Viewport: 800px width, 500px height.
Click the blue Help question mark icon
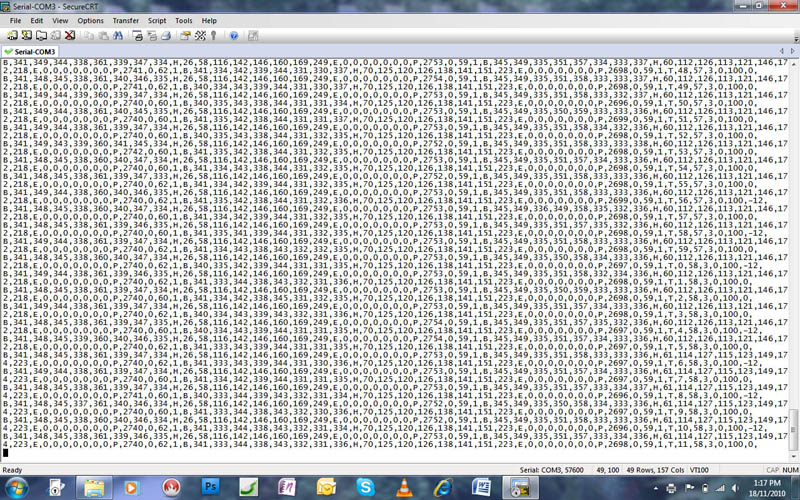pos(234,35)
